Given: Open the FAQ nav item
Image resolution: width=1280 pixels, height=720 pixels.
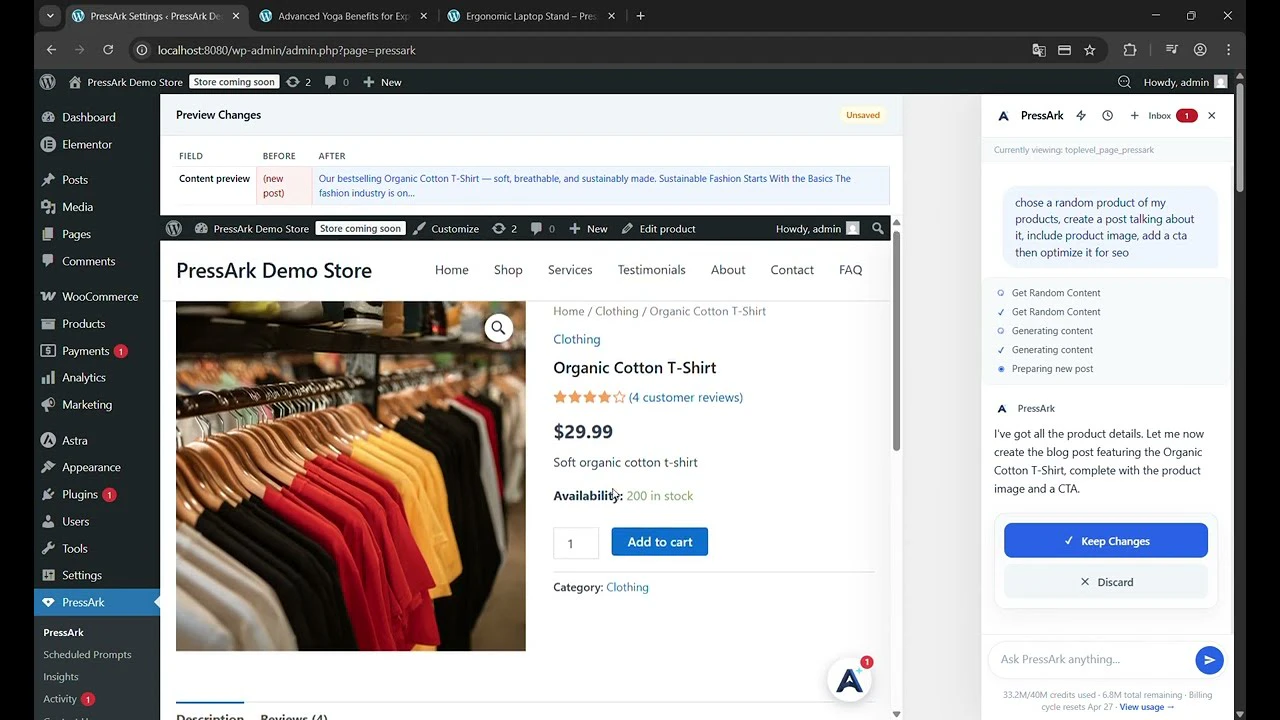Looking at the screenshot, I should click(x=851, y=270).
